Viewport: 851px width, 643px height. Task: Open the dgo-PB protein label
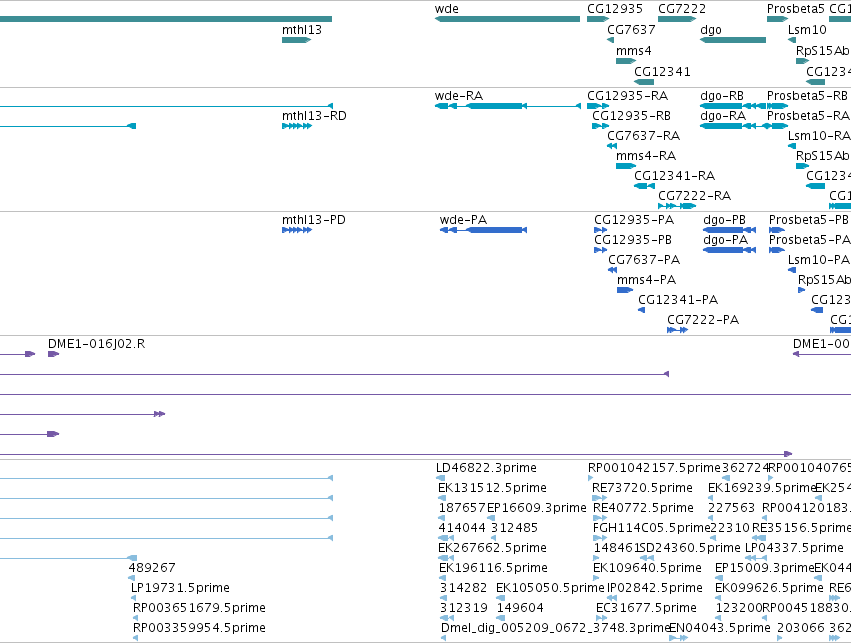(724, 220)
